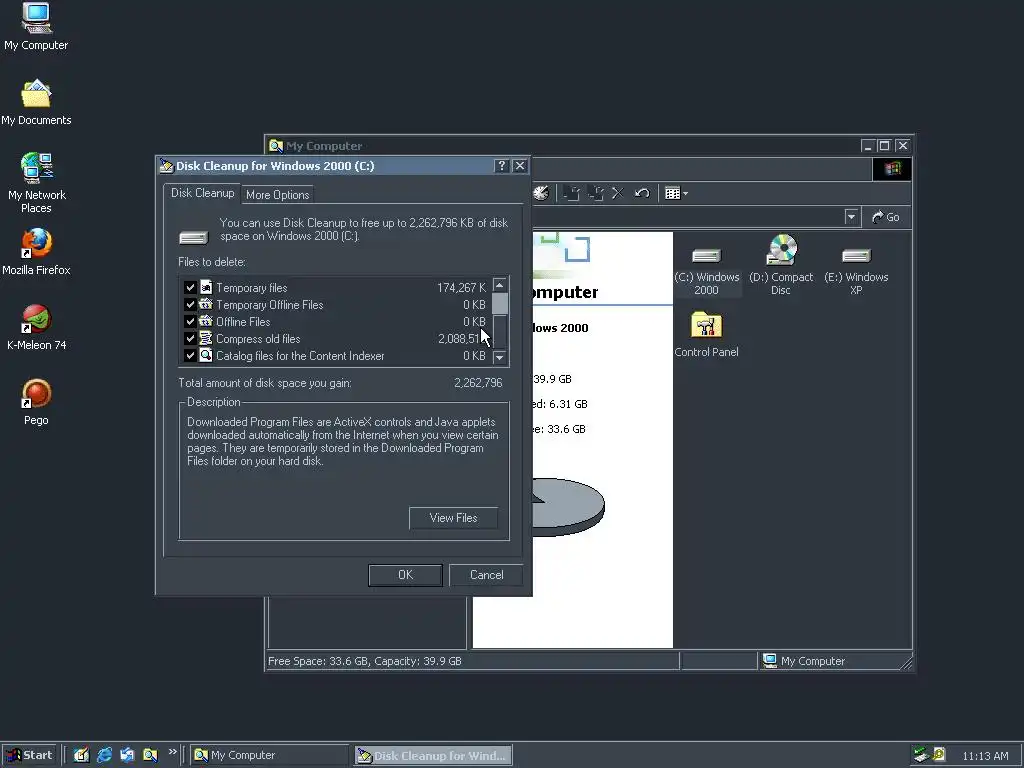Select the (C:) Windows 2000 drive
1024x768 pixels.
(707, 271)
